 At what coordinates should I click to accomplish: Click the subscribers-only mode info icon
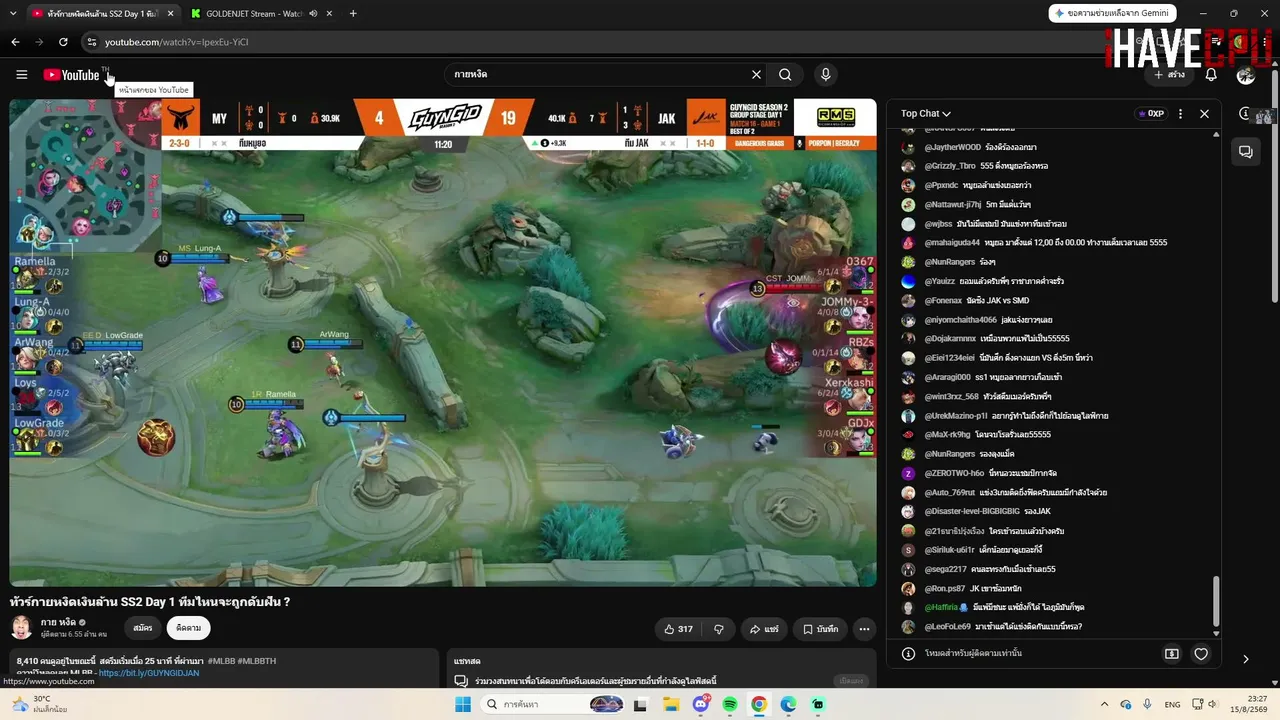pyautogui.click(x=908, y=654)
